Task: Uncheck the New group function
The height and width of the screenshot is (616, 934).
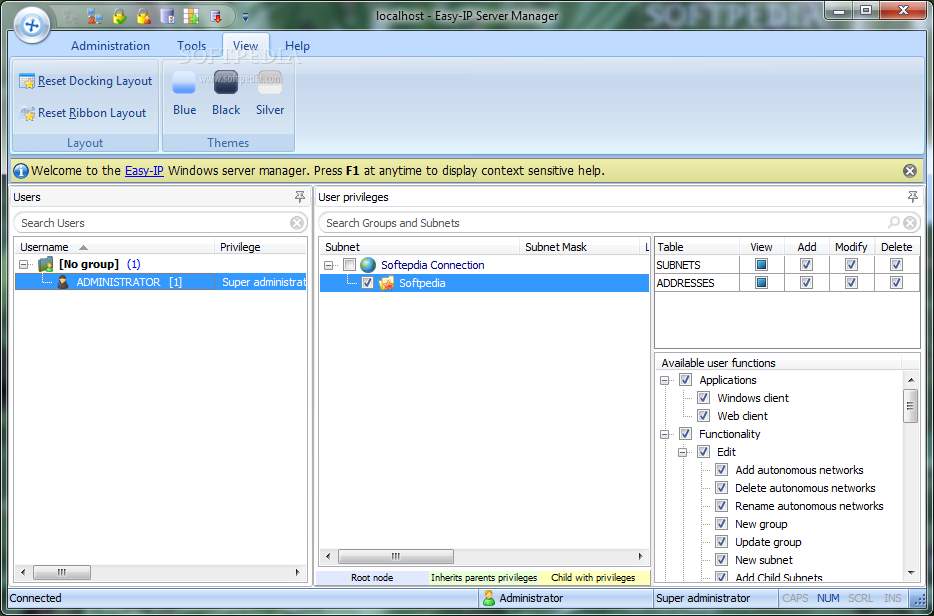Action: pos(721,524)
